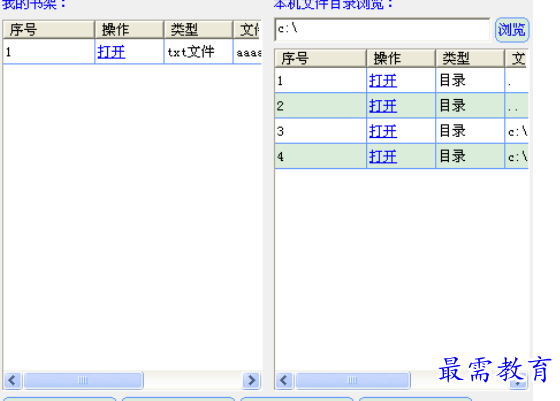Select the number 3 cell in the file browser table
The width and height of the screenshot is (560, 401).
(320, 131)
